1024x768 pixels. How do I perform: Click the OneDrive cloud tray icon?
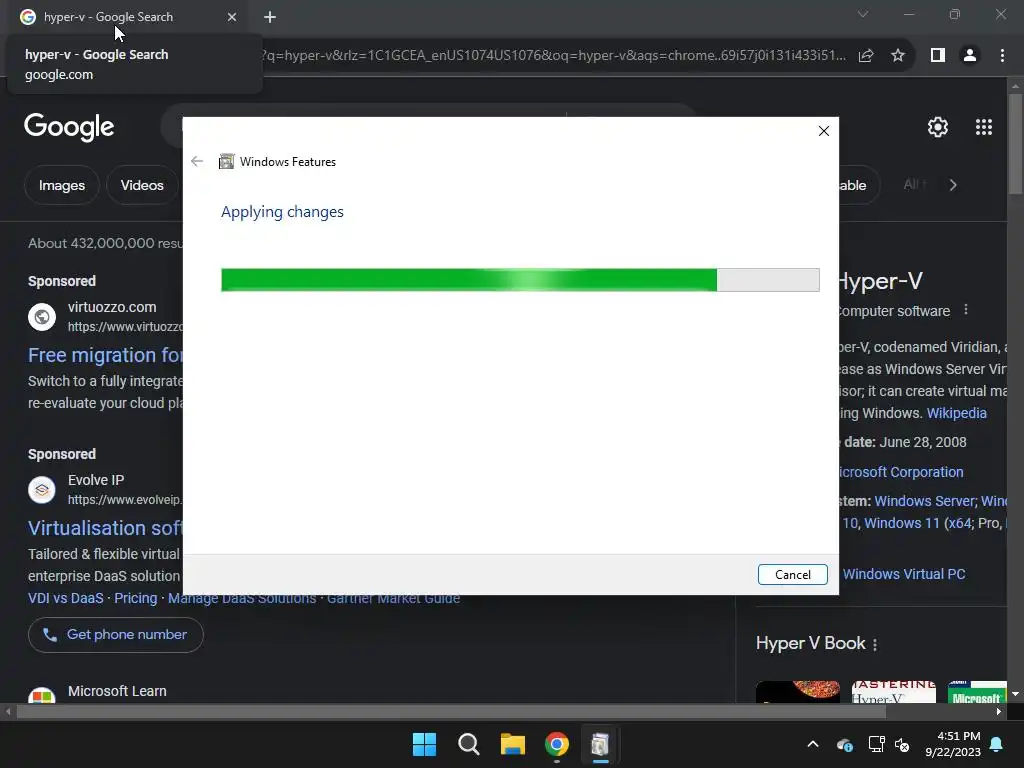click(x=844, y=744)
